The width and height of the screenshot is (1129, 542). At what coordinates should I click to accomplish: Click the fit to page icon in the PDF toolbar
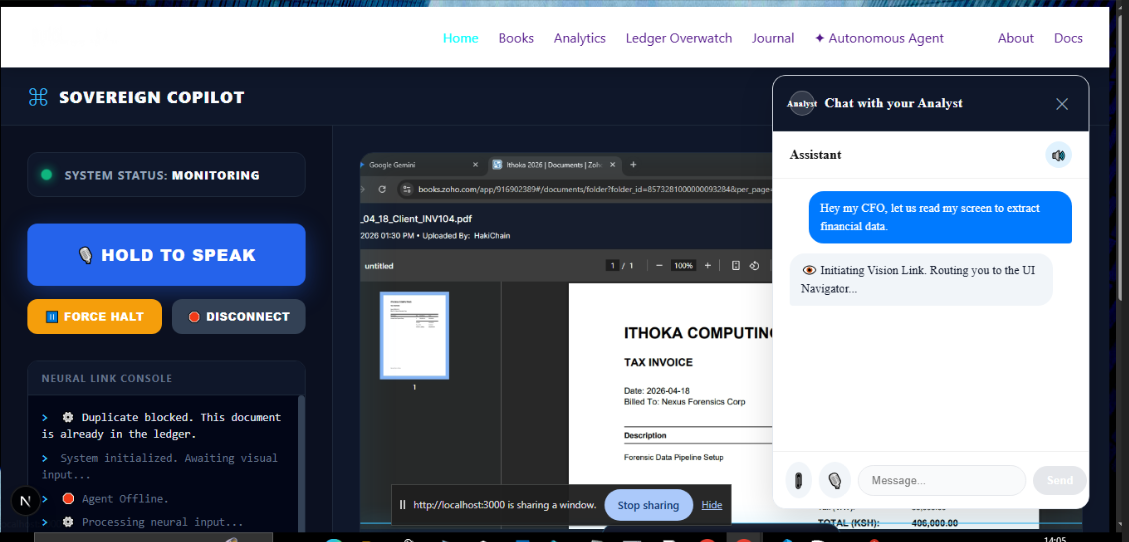736,266
